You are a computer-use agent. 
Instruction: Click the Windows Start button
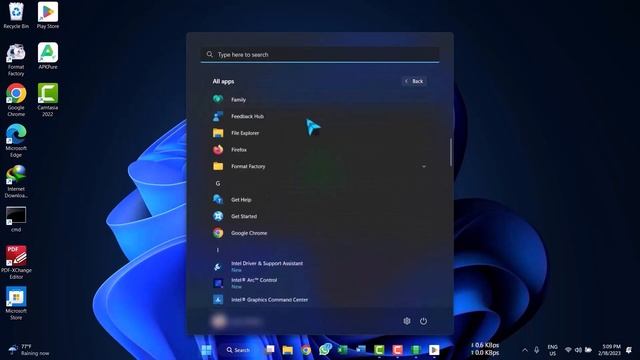[x=207, y=350]
